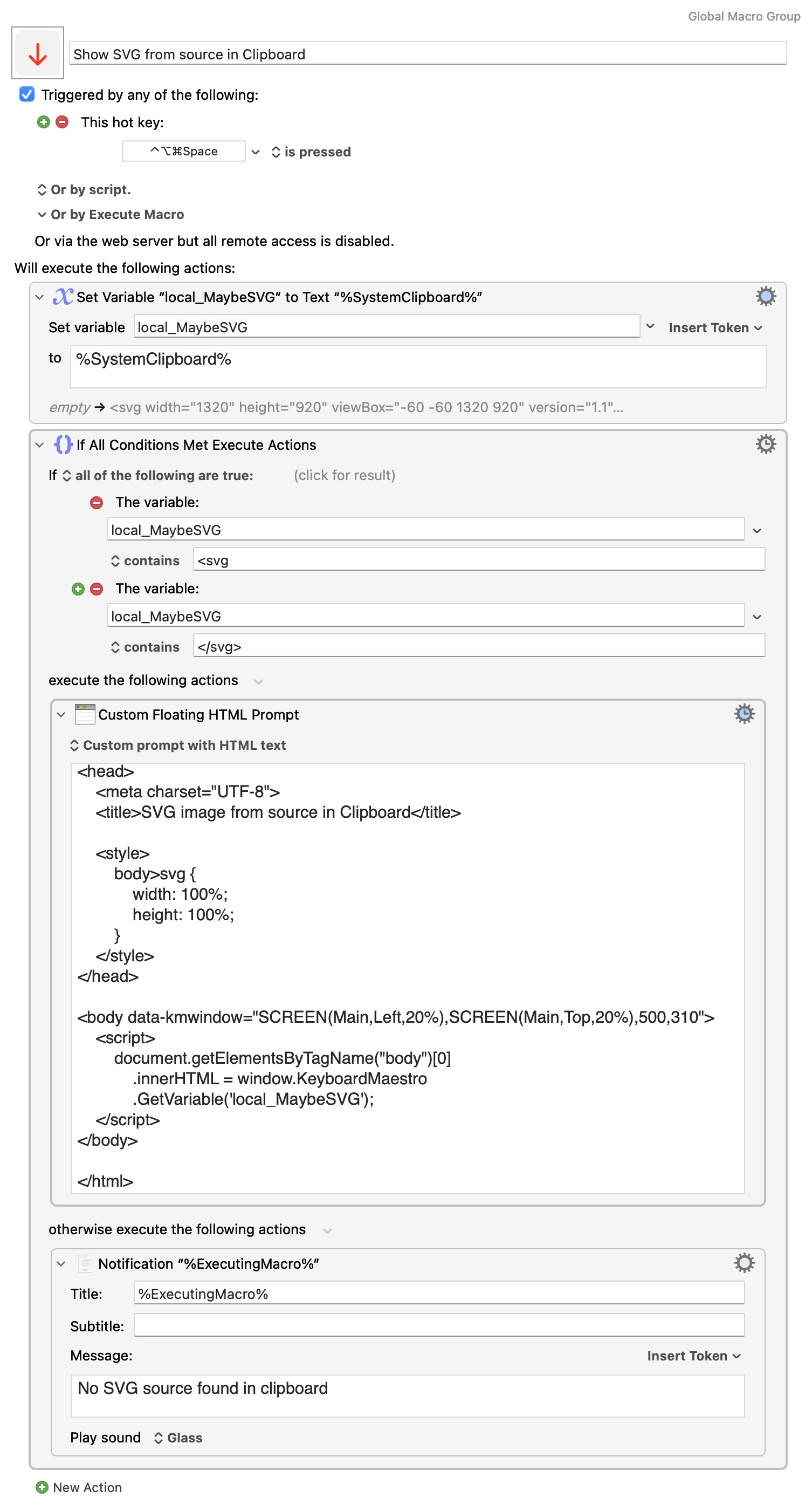Screen dimensions: 812x1505
Task: Open 'Play sound' Glass popup menu
Action: point(178,1438)
